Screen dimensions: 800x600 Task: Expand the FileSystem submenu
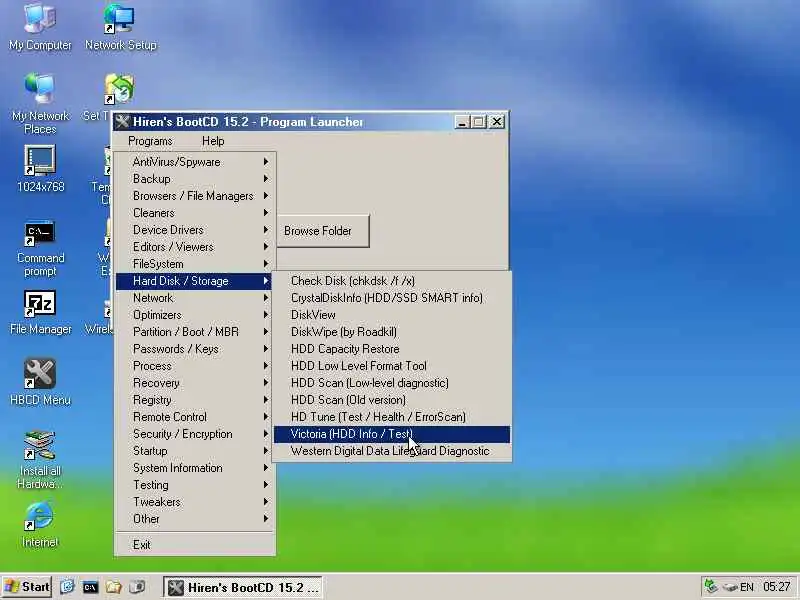196,264
